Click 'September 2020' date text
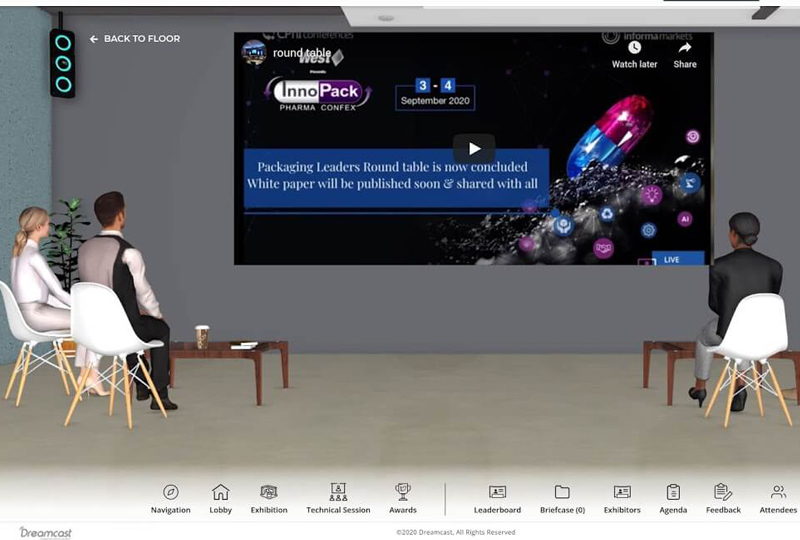The image size is (800, 540). (435, 101)
